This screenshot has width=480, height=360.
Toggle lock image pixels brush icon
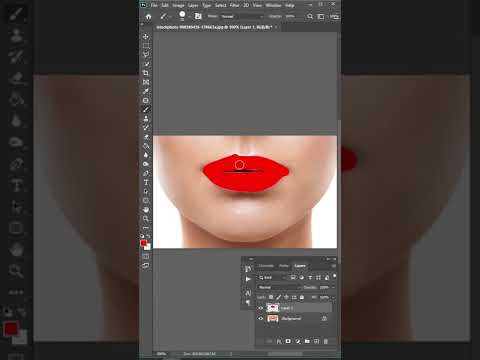tap(279, 297)
